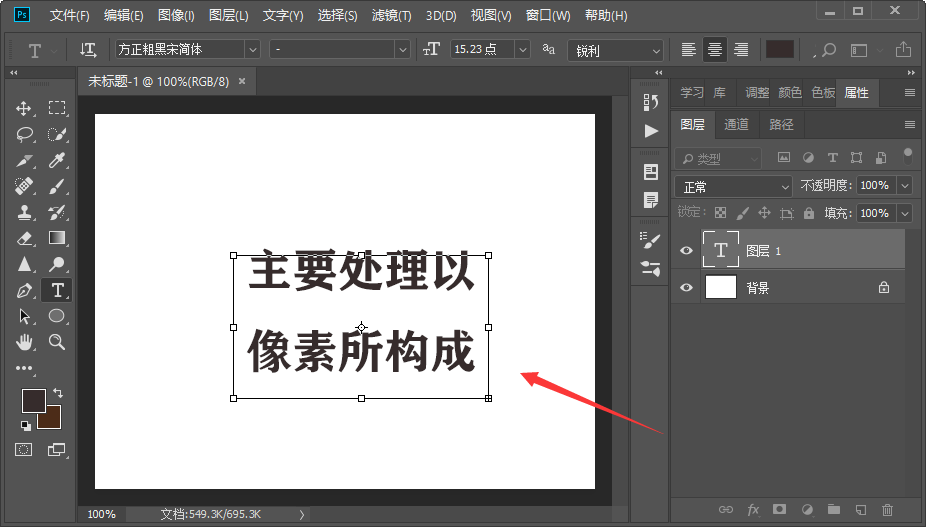Select the Gradient tool
Image resolution: width=926 pixels, height=527 pixels.
(x=57, y=238)
